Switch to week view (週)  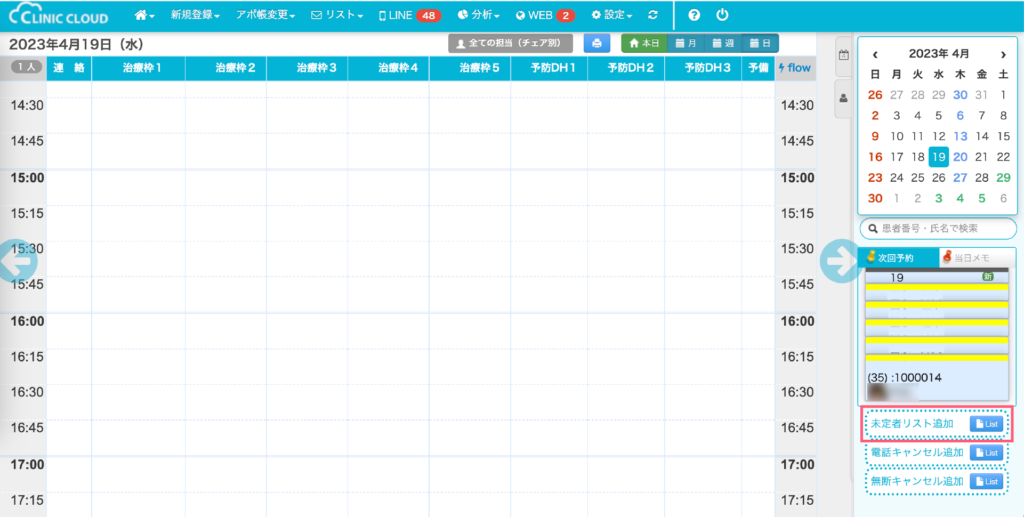[722, 44]
